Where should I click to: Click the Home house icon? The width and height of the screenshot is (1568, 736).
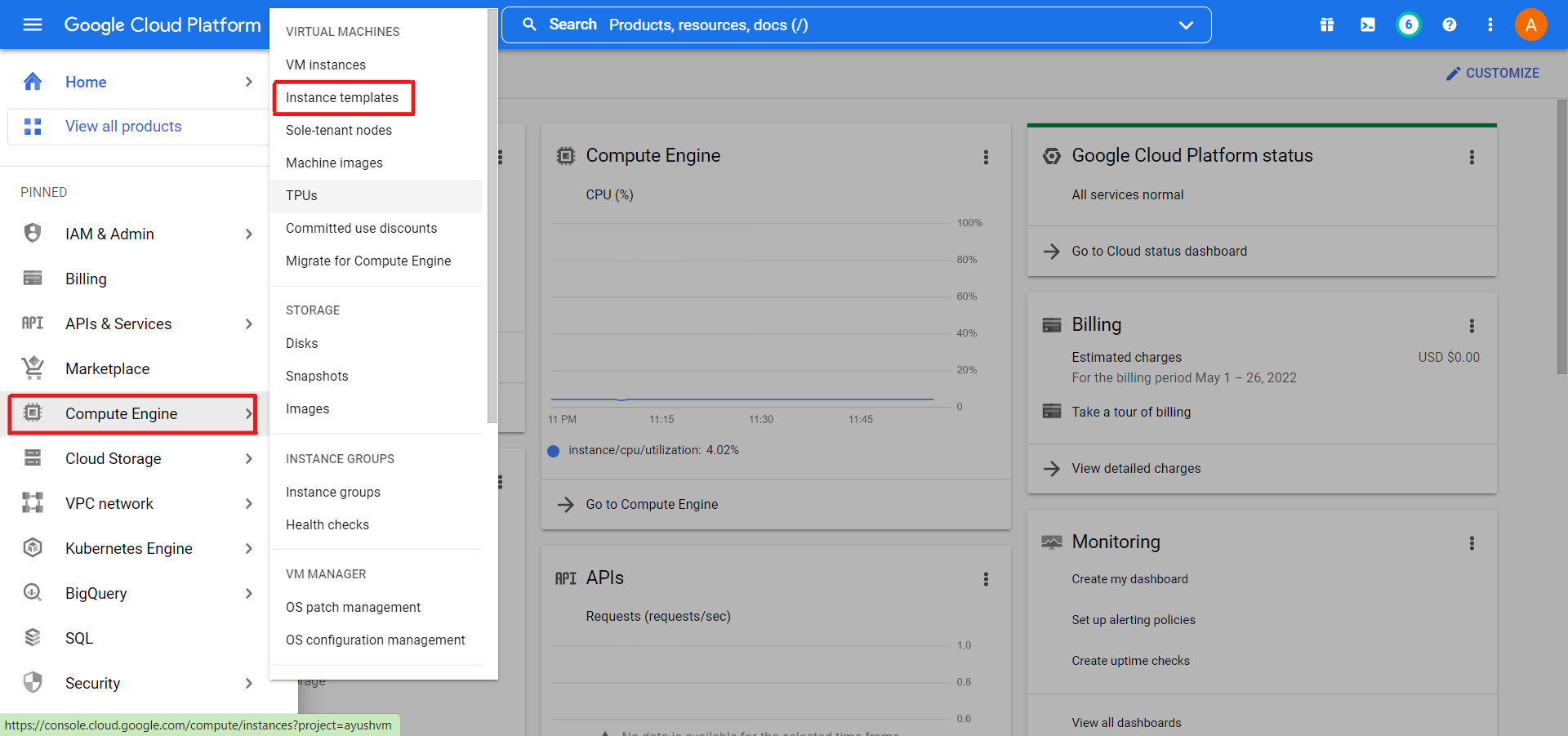(33, 82)
